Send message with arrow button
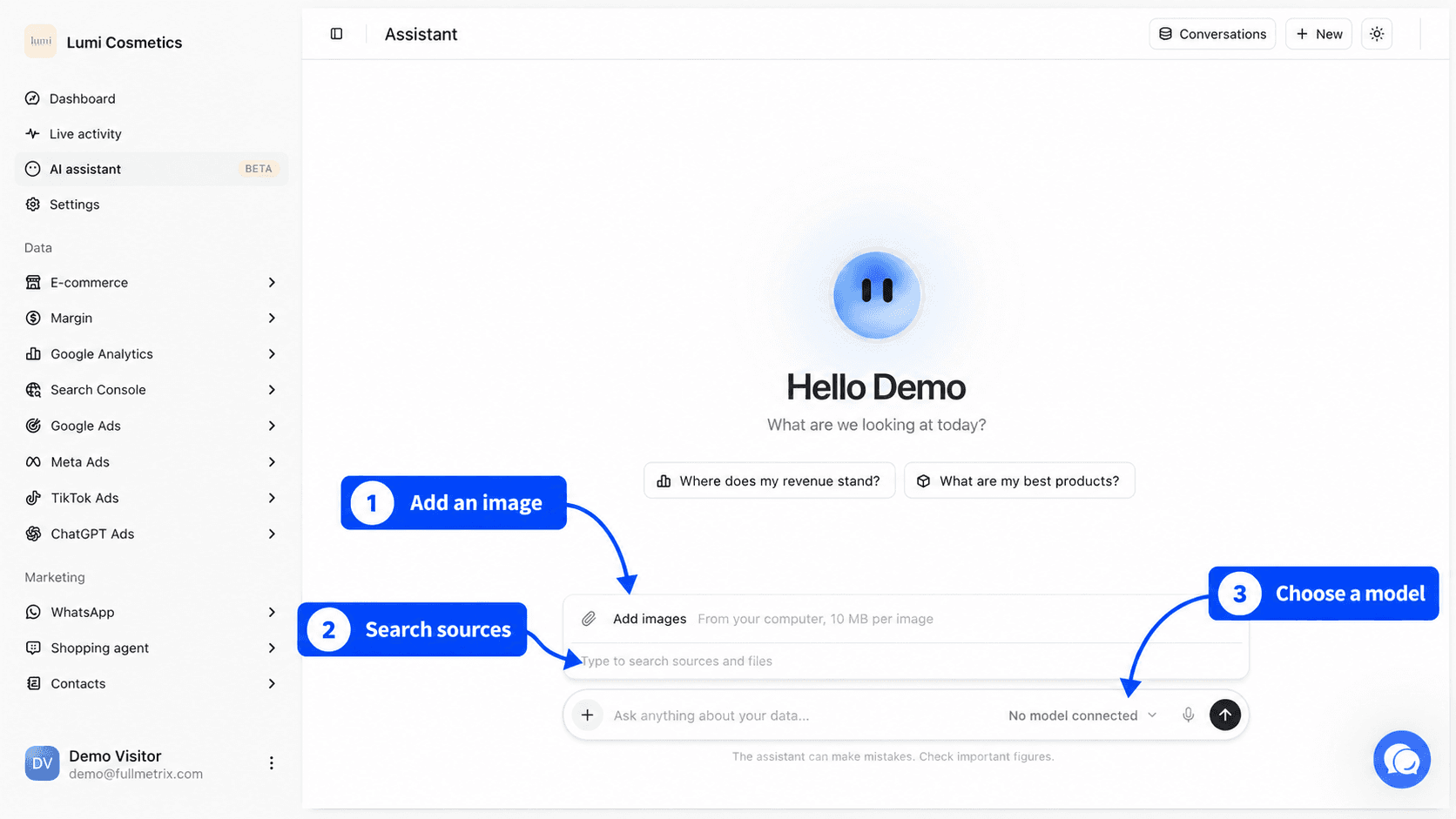1456x819 pixels. coord(1225,715)
